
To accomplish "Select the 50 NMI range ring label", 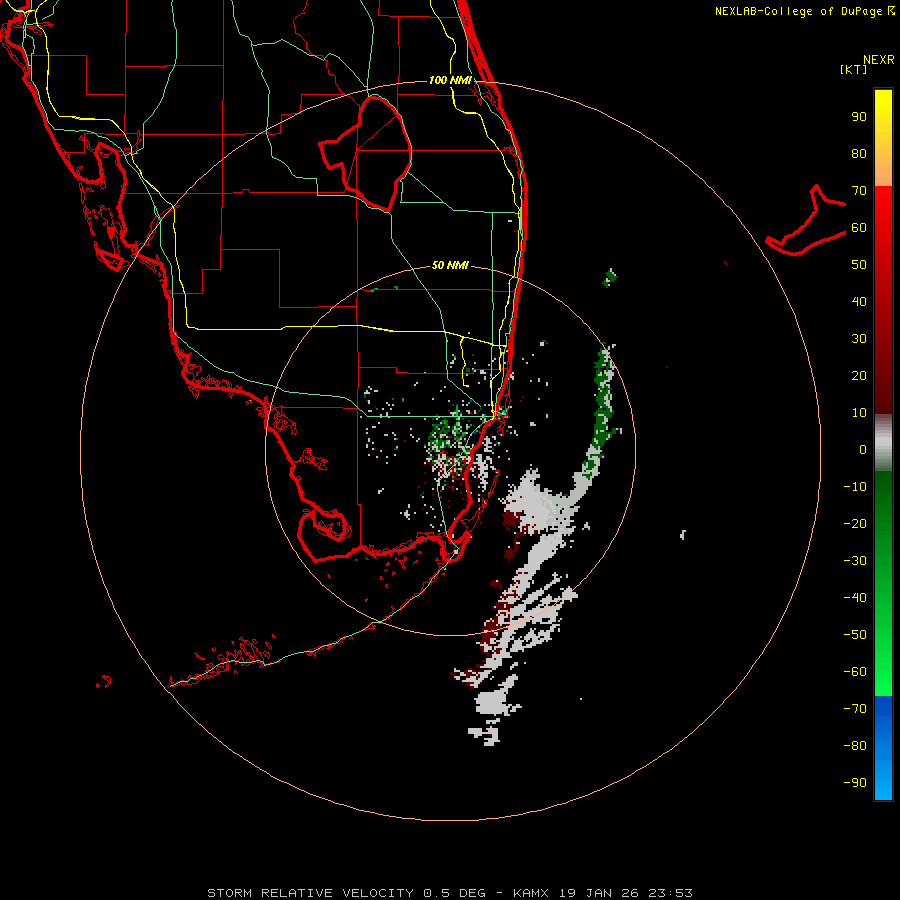I will [x=450, y=265].
